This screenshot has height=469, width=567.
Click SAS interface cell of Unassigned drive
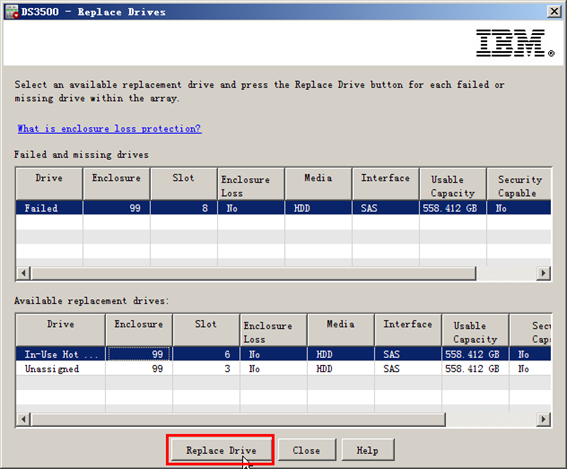(408, 368)
